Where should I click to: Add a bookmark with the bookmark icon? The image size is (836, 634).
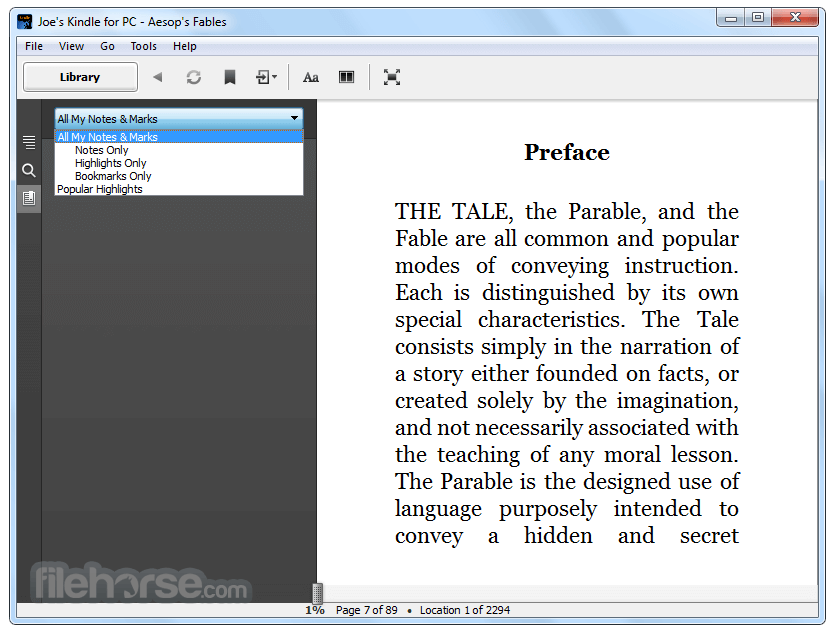(x=230, y=77)
